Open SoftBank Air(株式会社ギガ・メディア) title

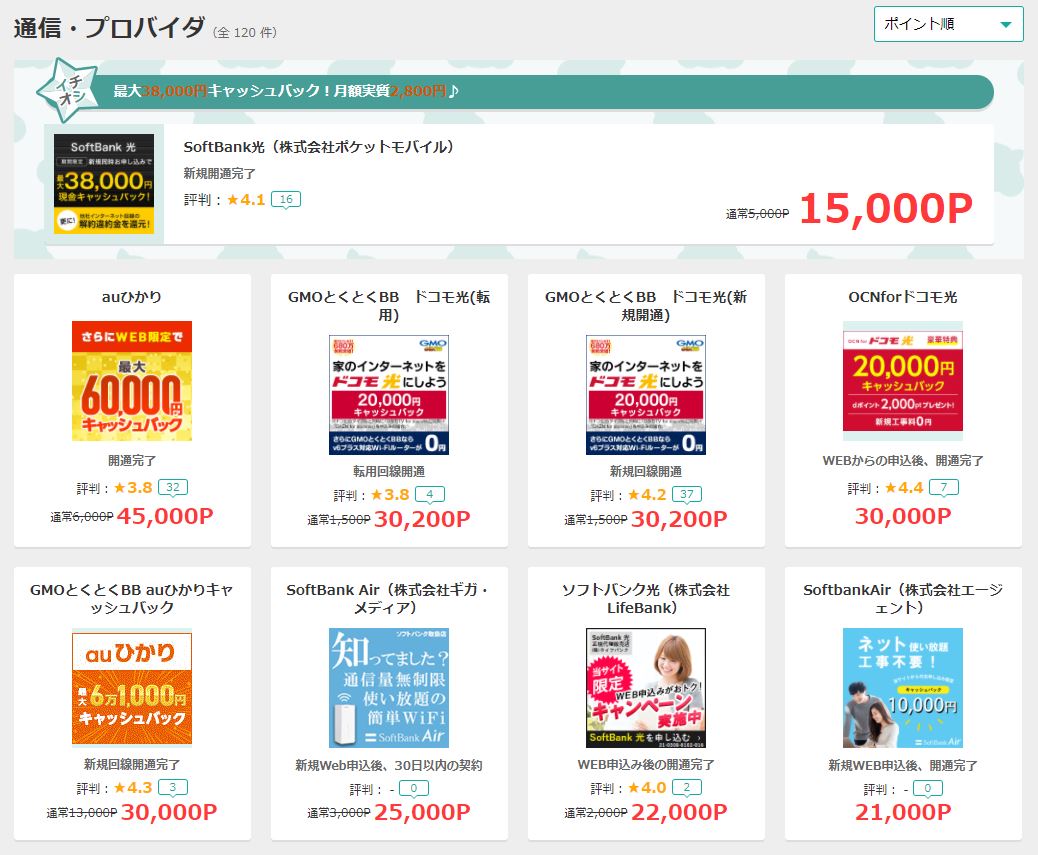point(389,598)
